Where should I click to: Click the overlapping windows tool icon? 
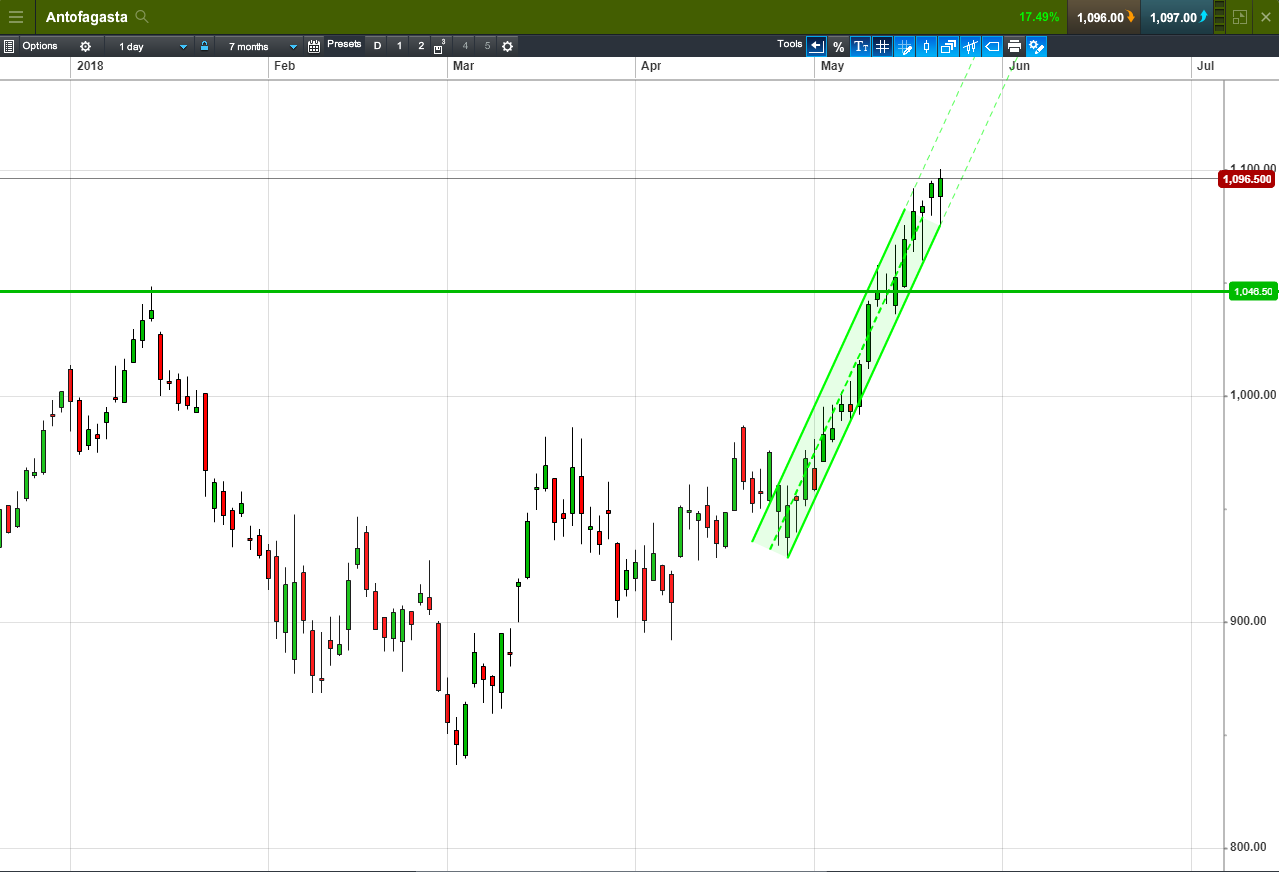[x=948, y=46]
